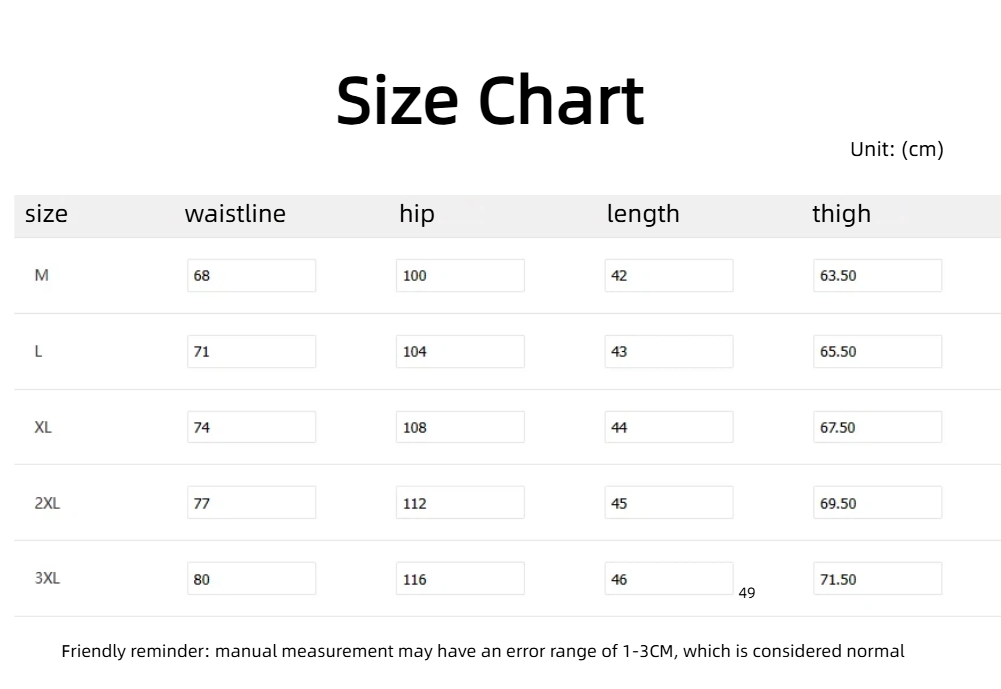Click the 2XL thigh input showing 69.50
The width and height of the screenshot is (1001, 689).
877,503
